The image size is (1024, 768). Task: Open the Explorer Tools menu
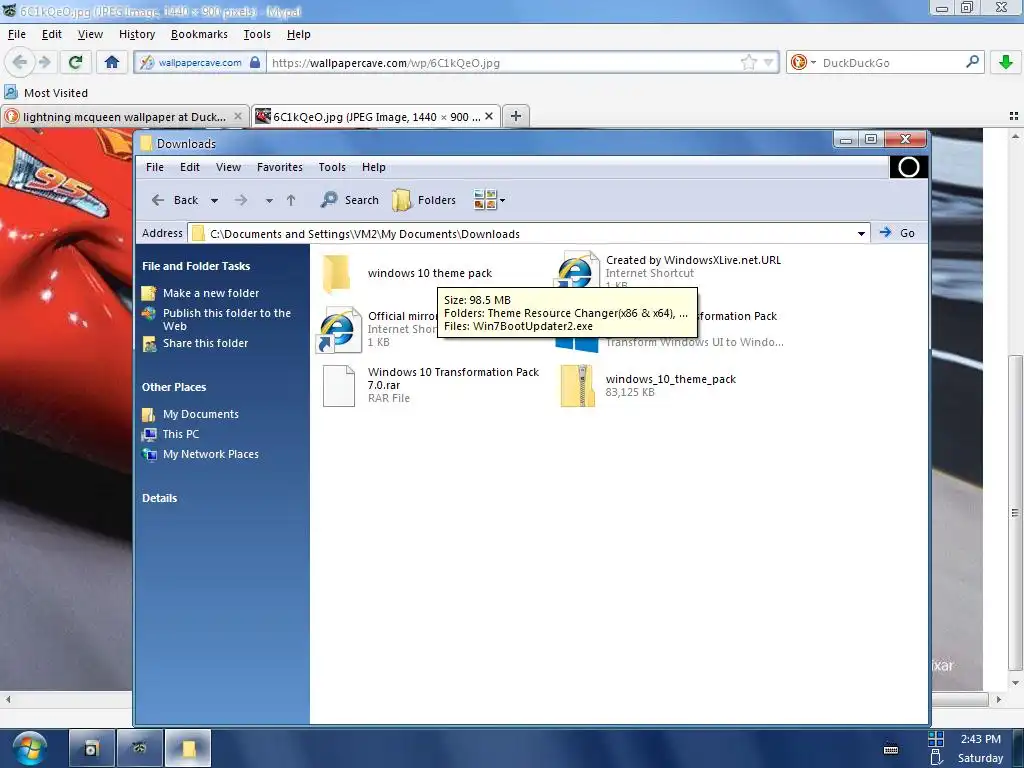pyautogui.click(x=332, y=167)
